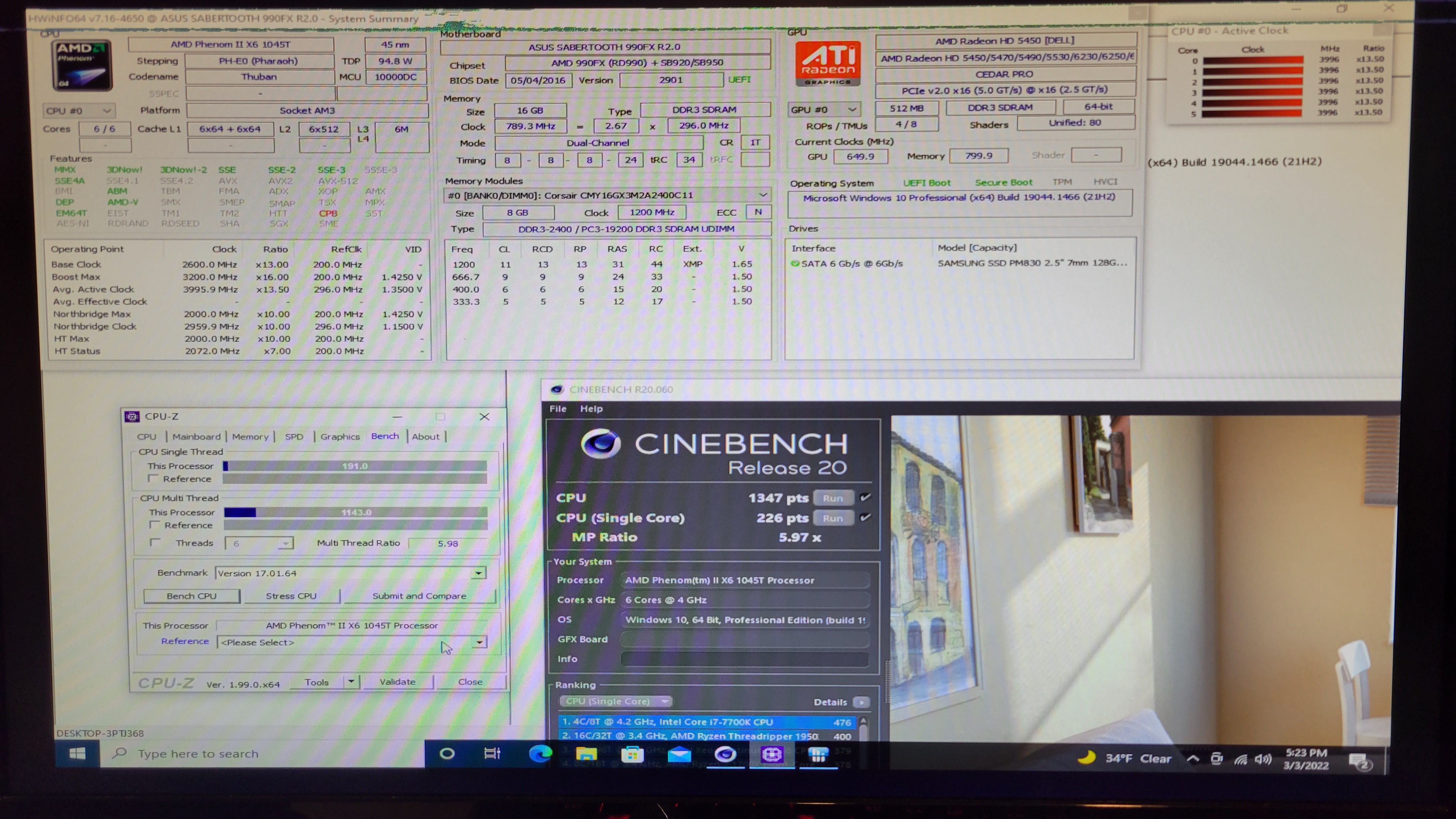Open Microsoft Store from the taskbar

tap(632, 754)
